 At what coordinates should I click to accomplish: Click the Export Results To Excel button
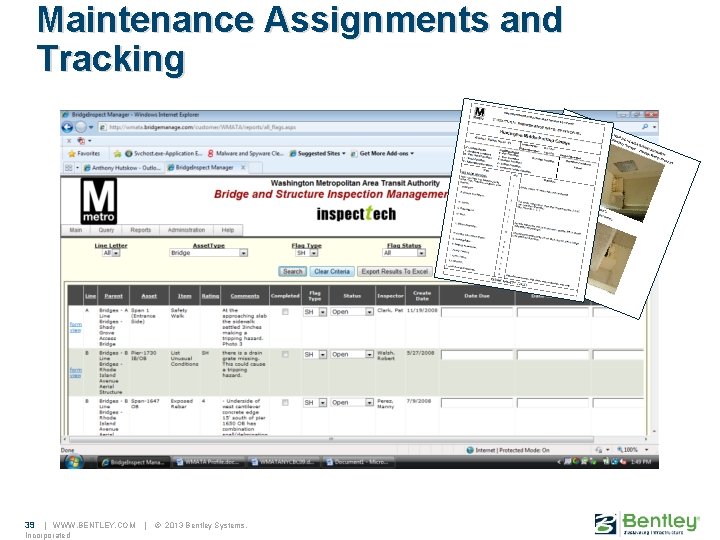(x=394, y=271)
